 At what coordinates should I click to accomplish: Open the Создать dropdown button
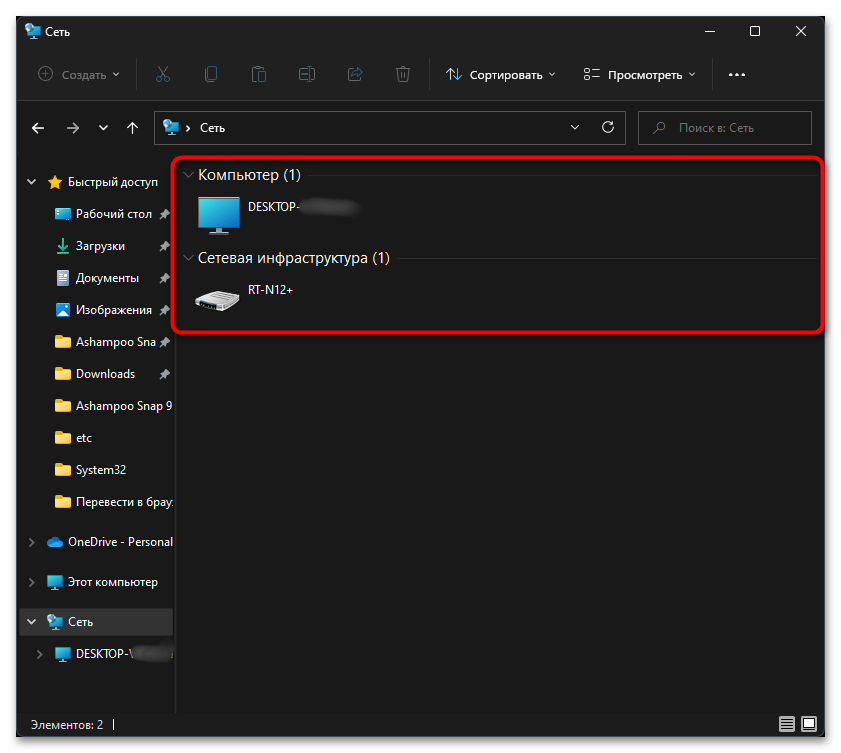coord(79,75)
